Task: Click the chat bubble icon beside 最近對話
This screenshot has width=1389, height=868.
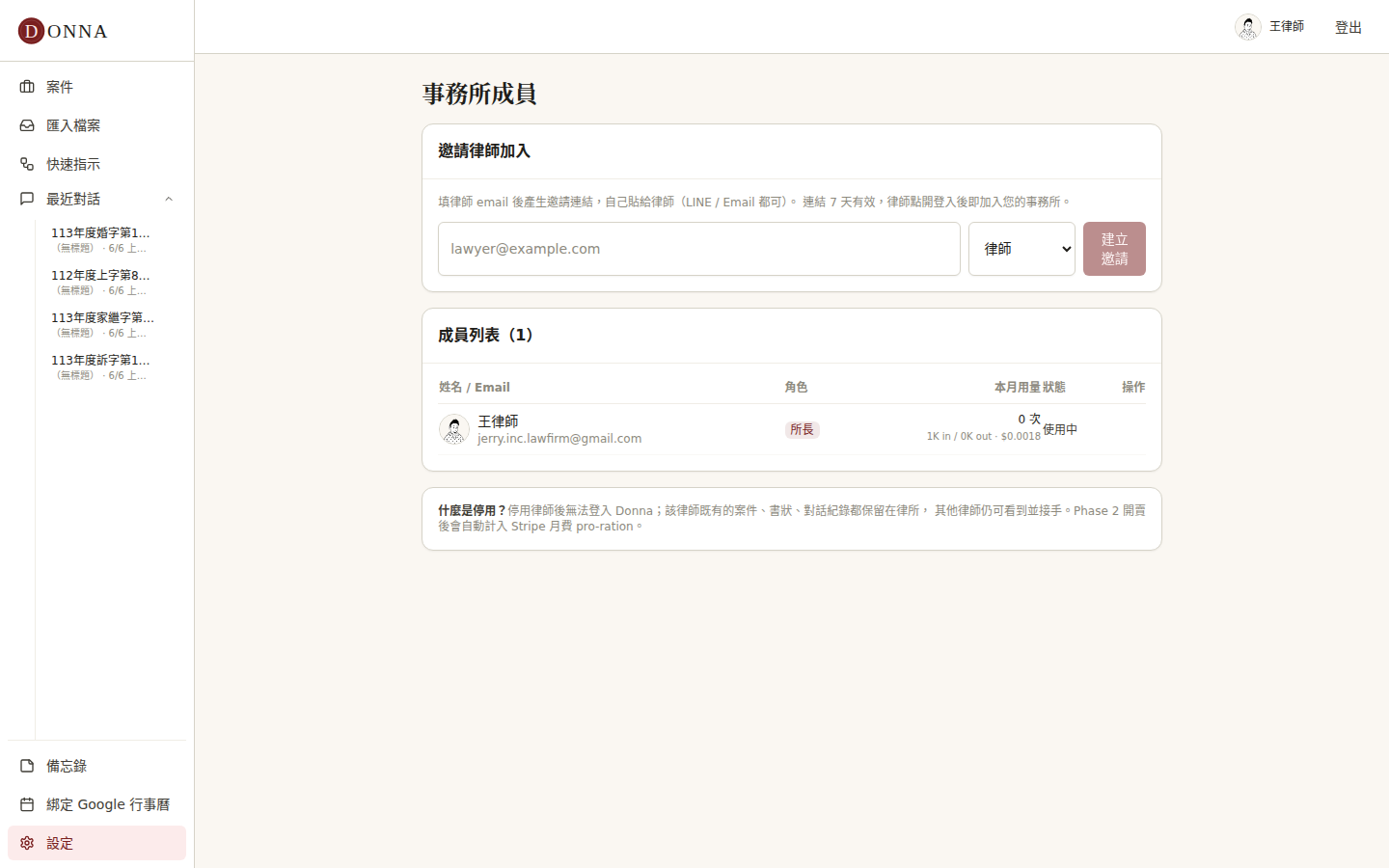Action: pyautogui.click(x=27, y=199)
